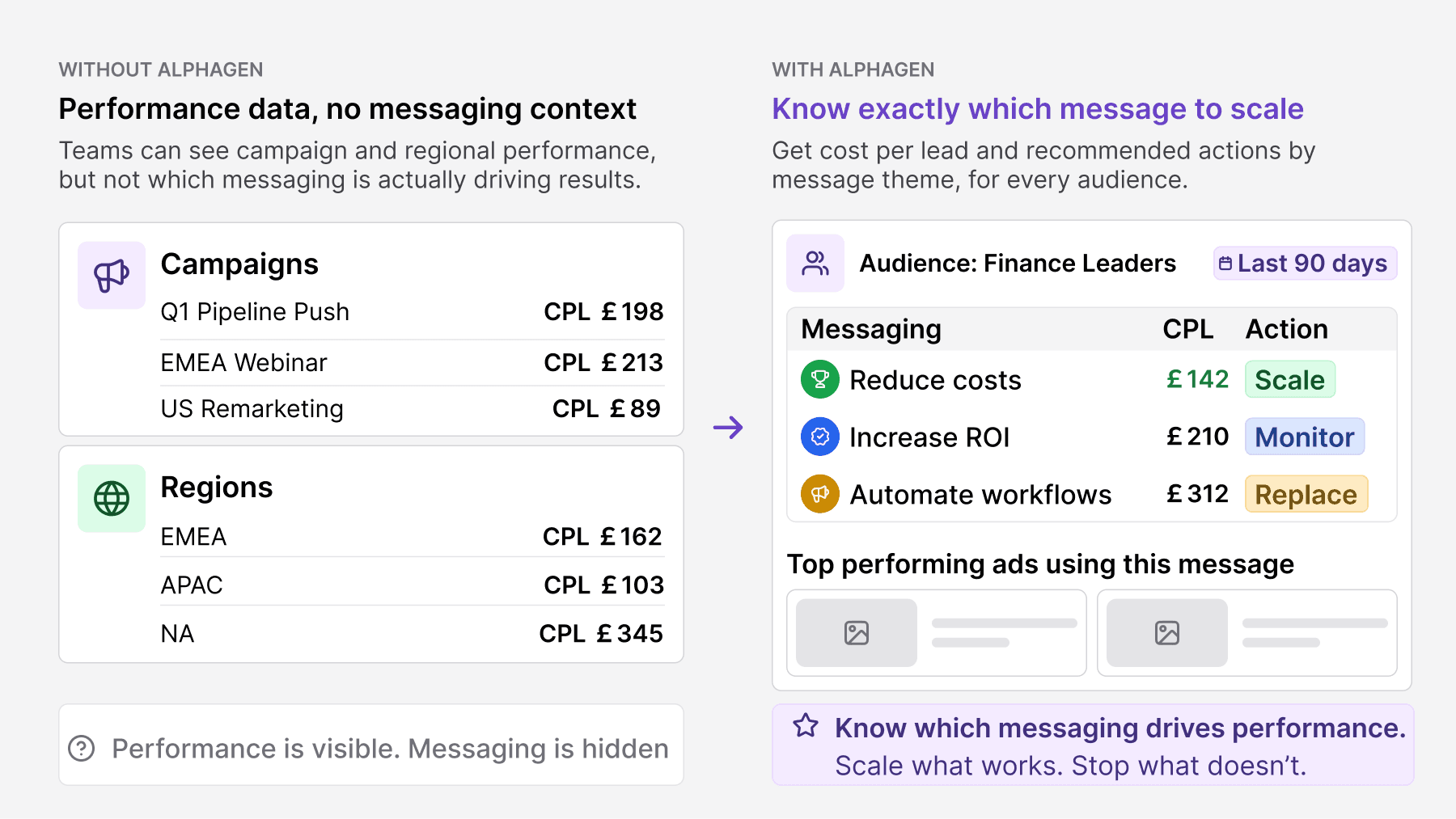
Task: Click the CPL column header
Action: (1187, 329)
